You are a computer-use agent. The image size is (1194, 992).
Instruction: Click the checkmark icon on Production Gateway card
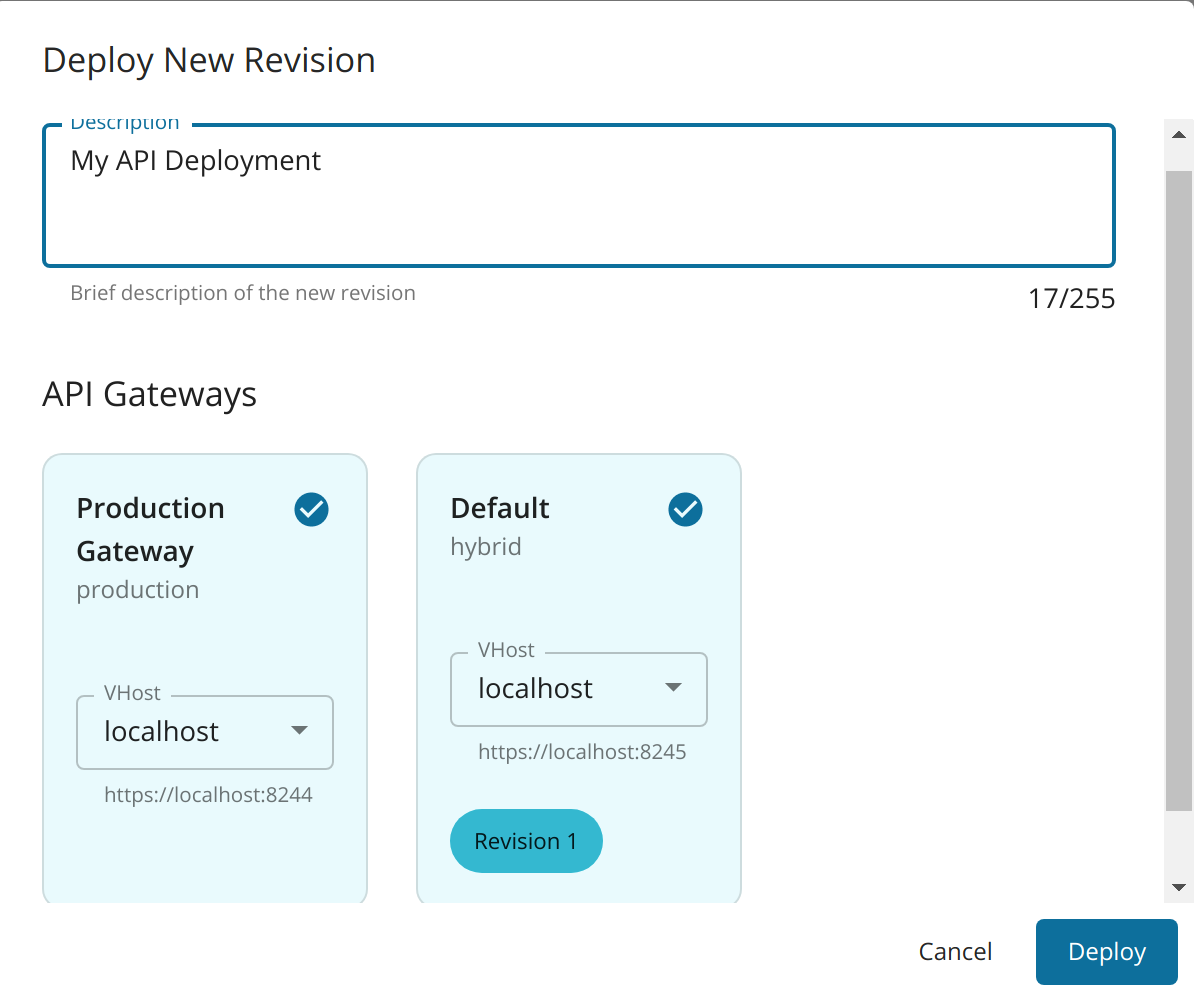(x=311, y=510)
